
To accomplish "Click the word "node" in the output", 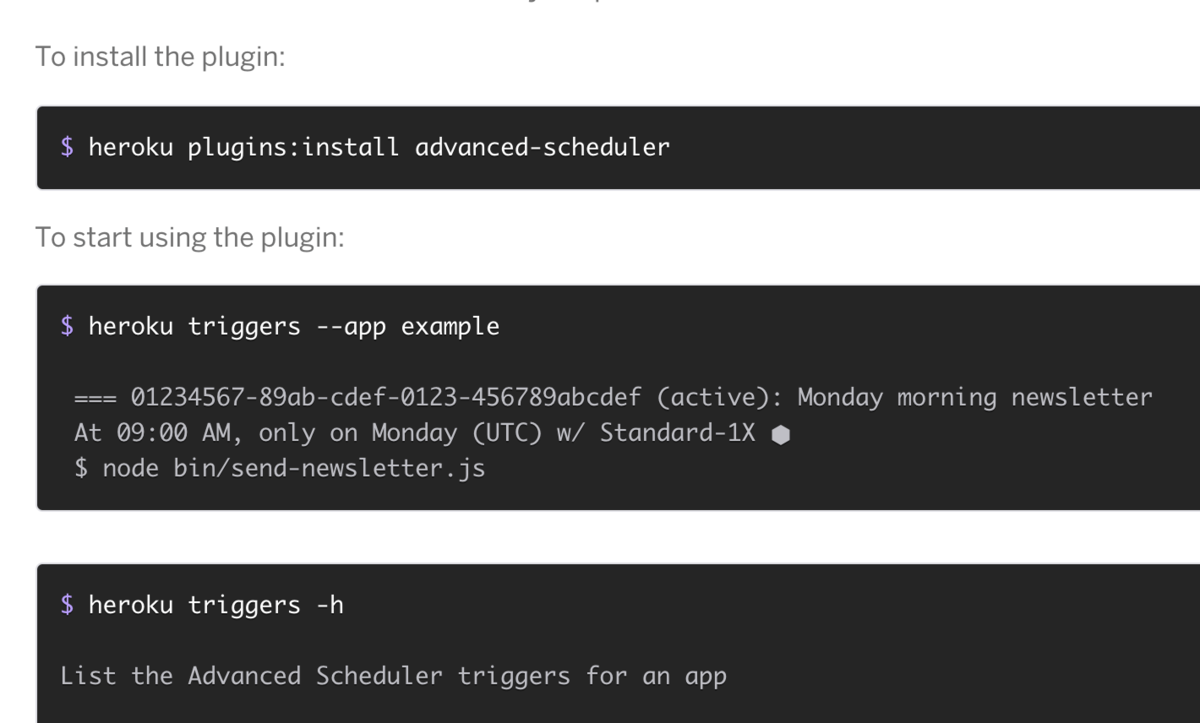I will (130, 468).
